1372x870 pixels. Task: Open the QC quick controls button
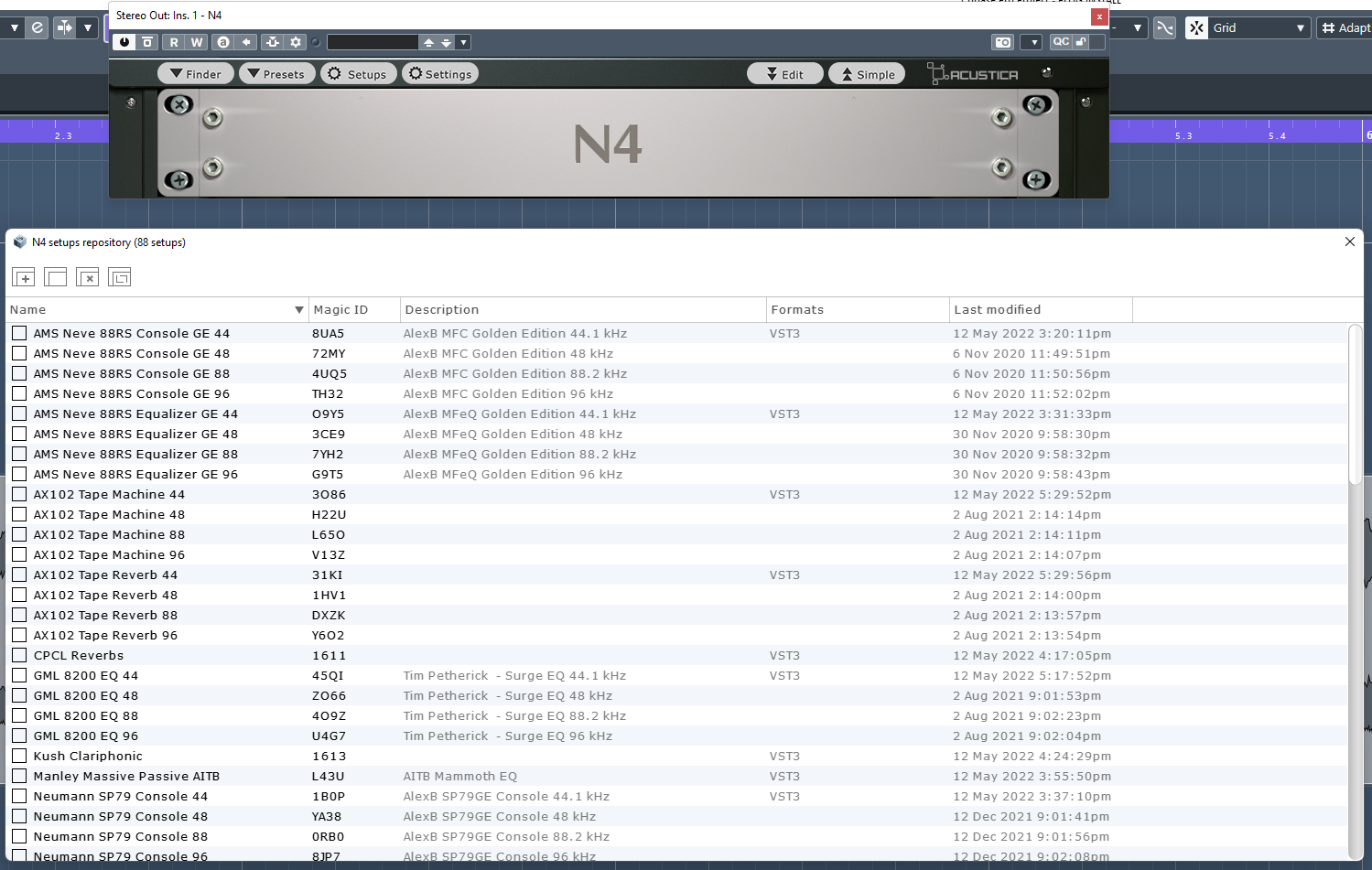point(1061,42)
